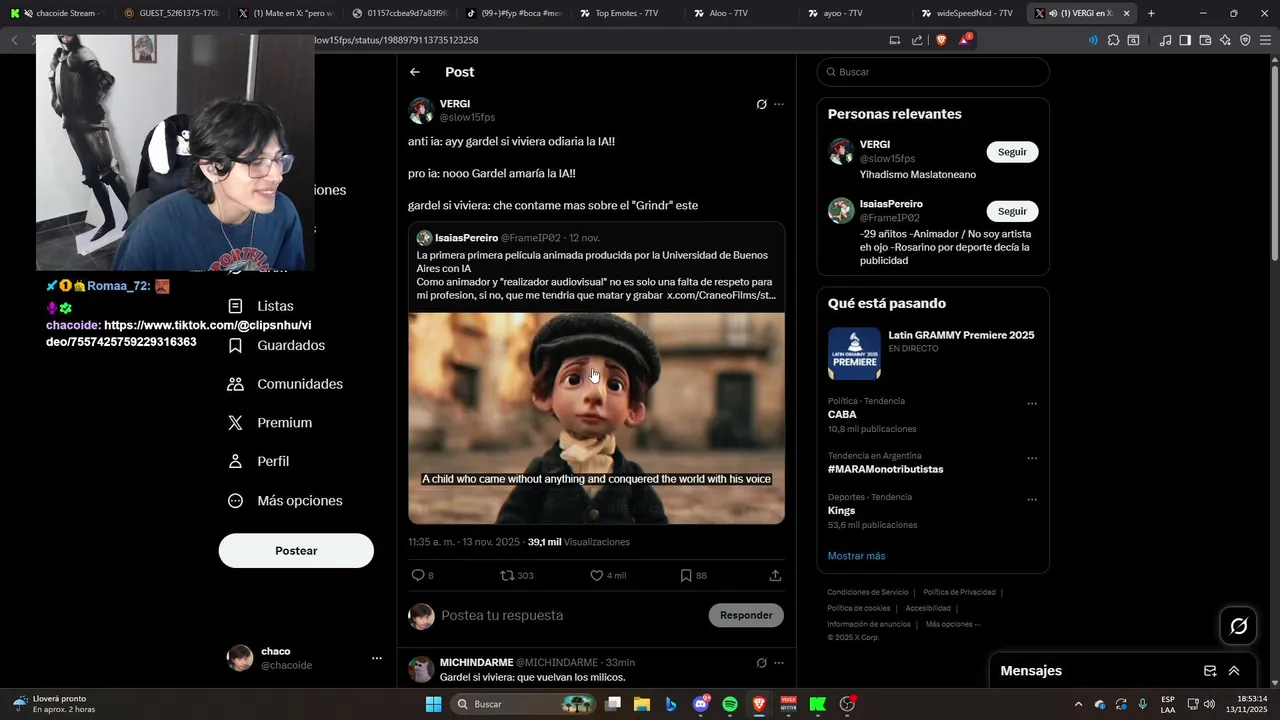Open more options on VERGI's post
This screenshot has height=720, width=1280.
[x=779, y=104]
